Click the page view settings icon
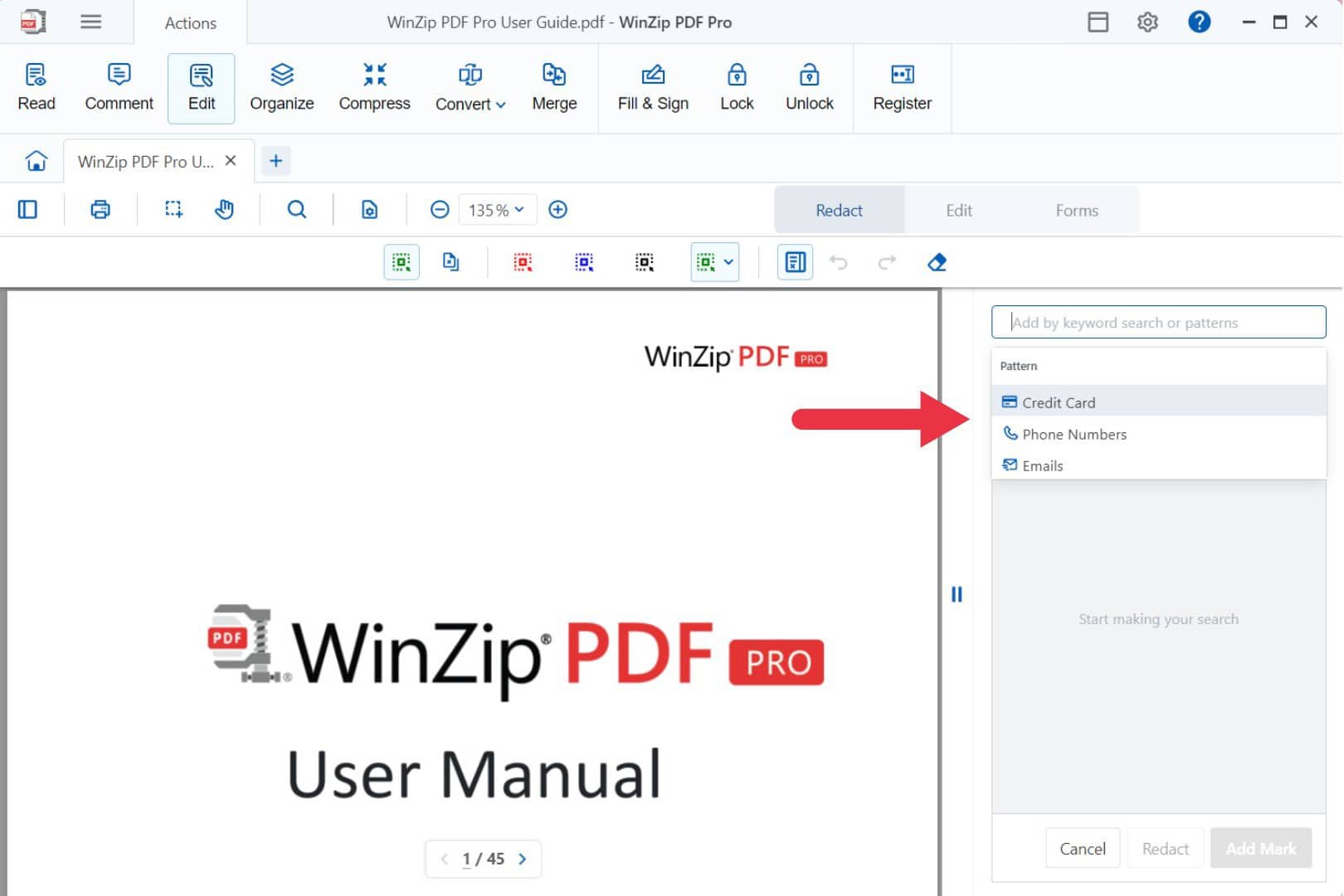 pyautogui.click(x=369, y=209)
